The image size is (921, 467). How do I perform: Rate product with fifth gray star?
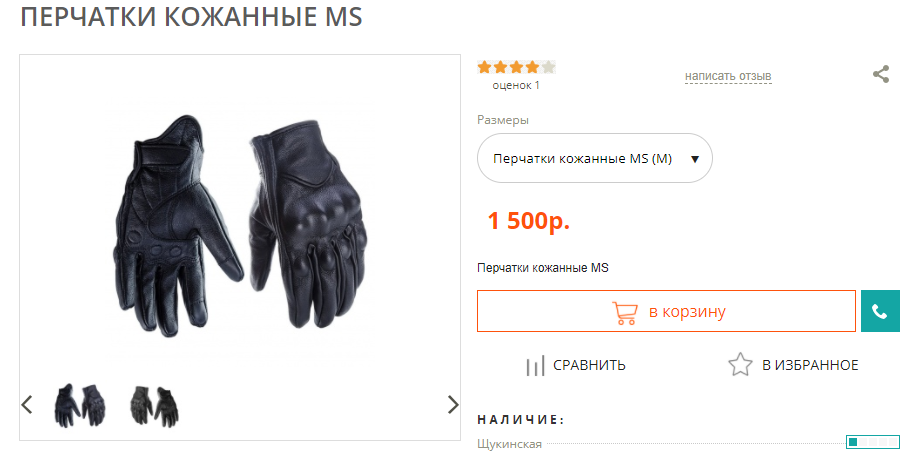point(548,67)
